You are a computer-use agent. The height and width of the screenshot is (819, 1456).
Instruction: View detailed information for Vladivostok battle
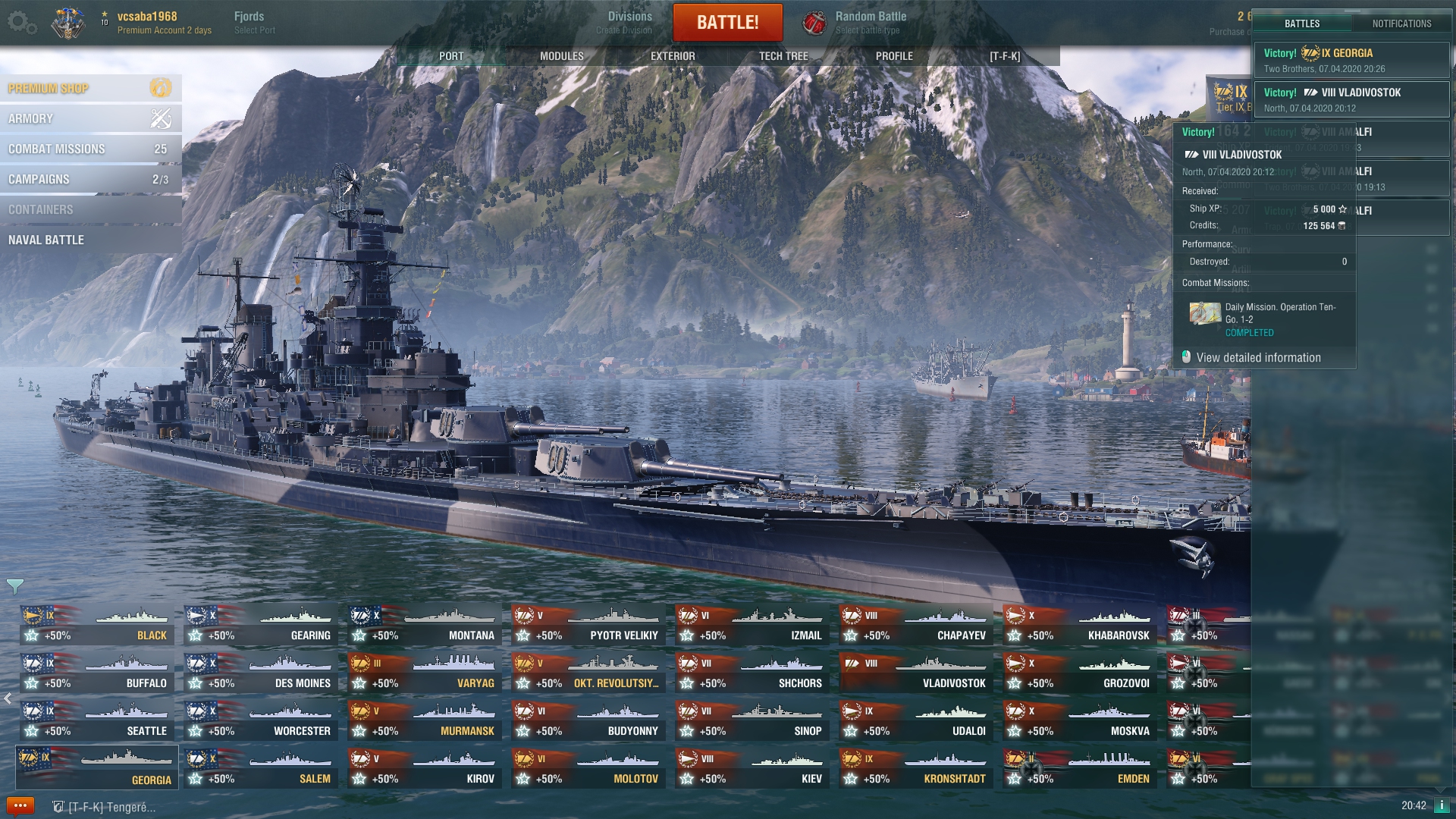pos(1258,357)
